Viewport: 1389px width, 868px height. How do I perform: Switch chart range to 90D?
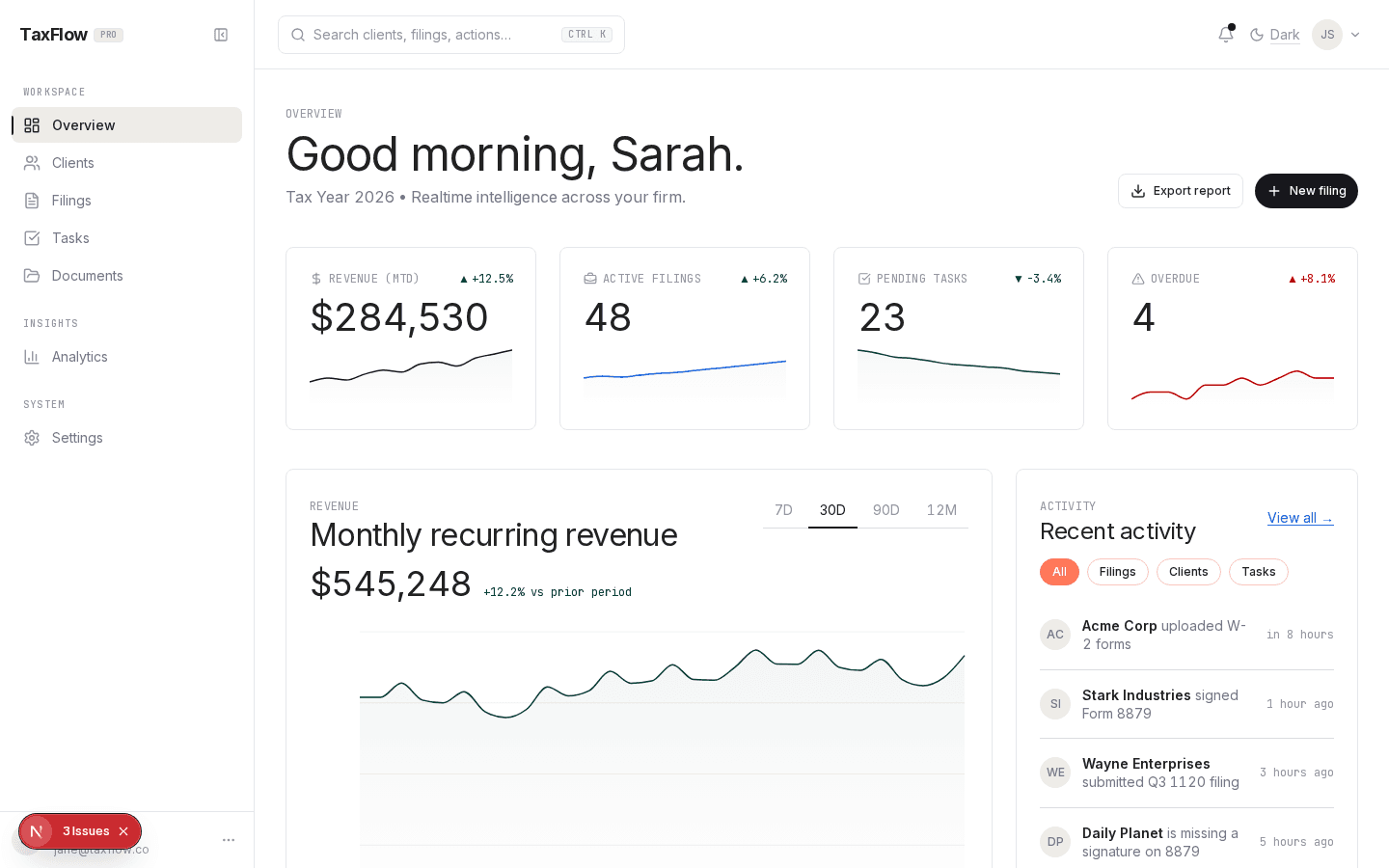886,510
